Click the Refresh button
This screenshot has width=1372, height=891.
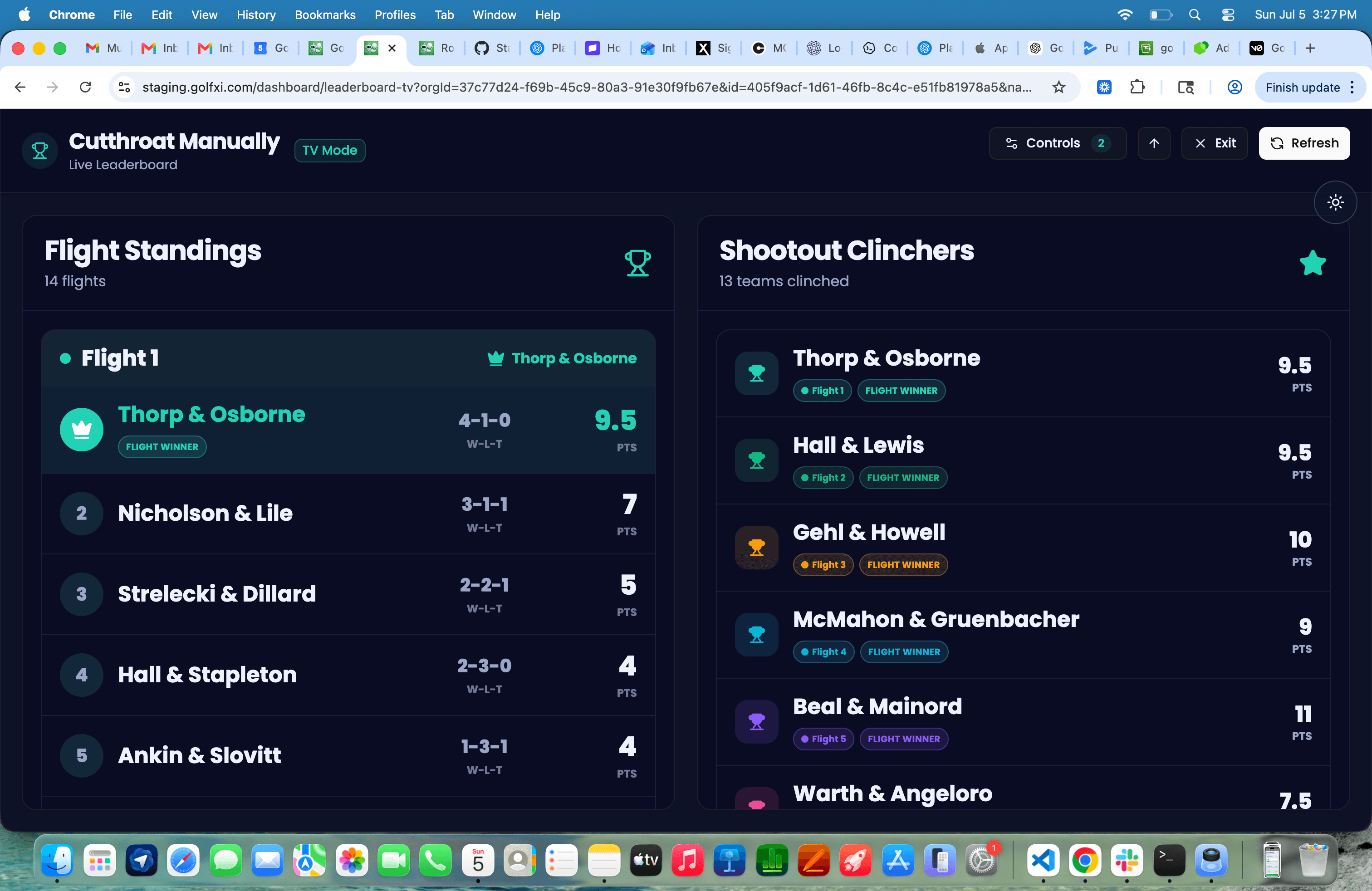pyautogui.click(x=1304, y=143)
